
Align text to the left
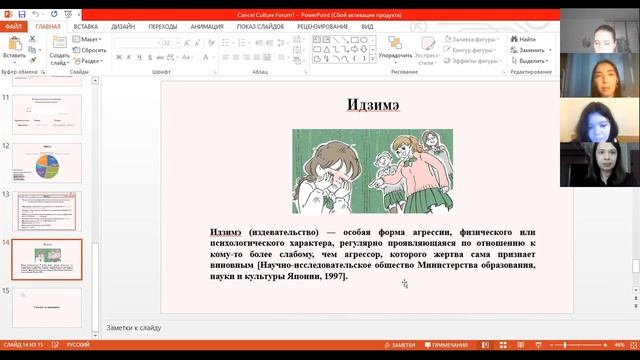coord(226,58)
